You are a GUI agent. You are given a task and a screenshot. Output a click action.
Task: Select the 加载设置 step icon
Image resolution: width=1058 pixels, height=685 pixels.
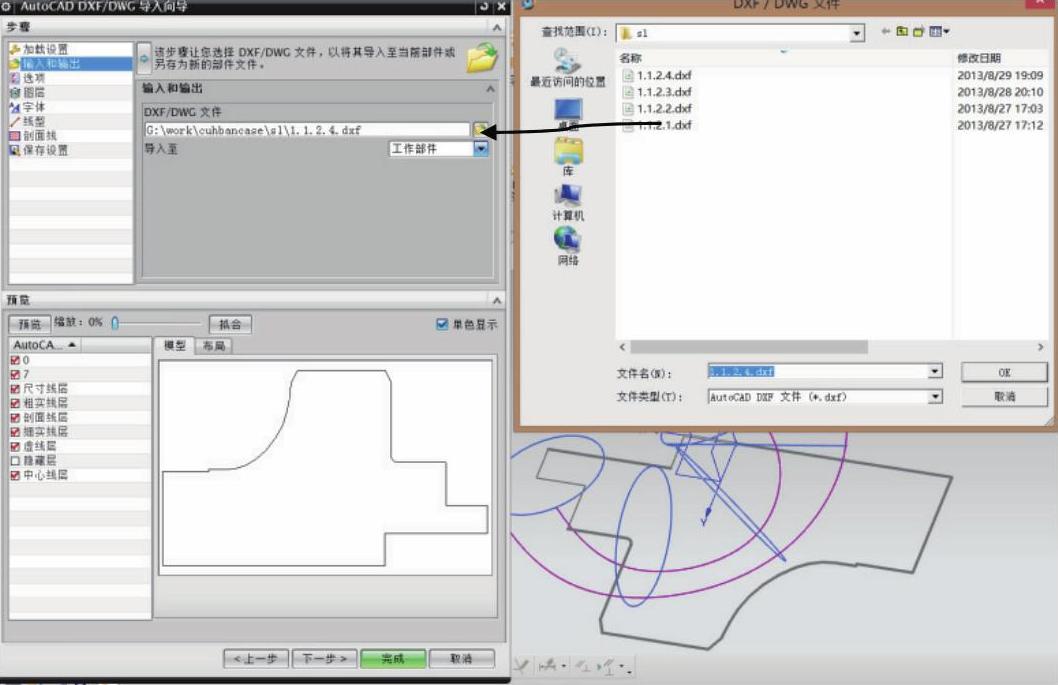tap(15, 49)
